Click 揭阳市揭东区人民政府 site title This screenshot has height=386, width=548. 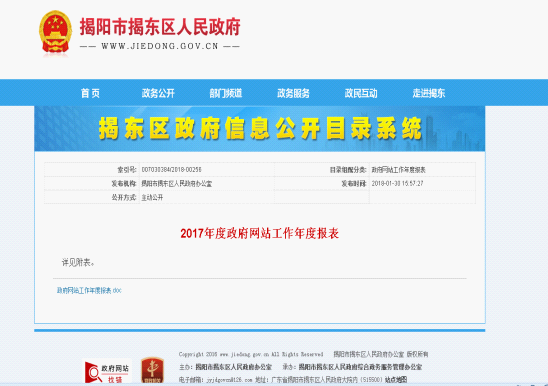(160, 27)
